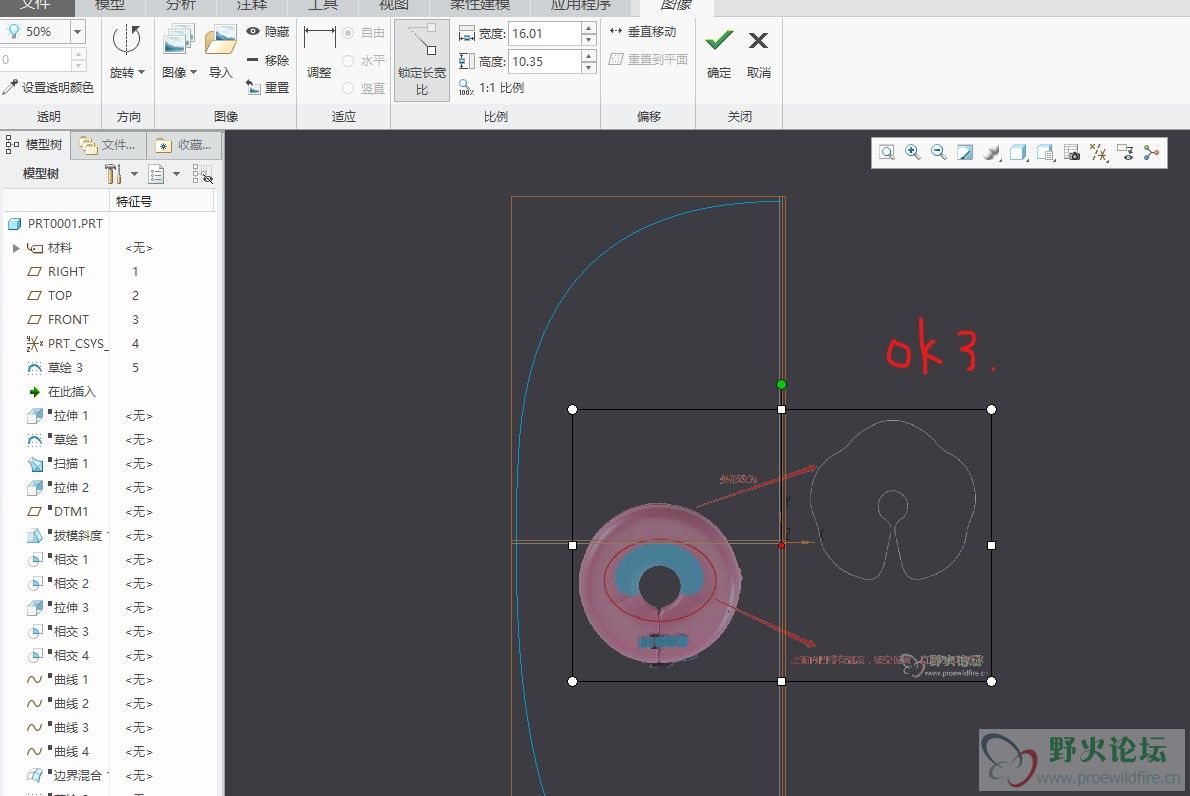Select the FRONT datum plane
Screen dimensions: 1190x796
point(68,319)
